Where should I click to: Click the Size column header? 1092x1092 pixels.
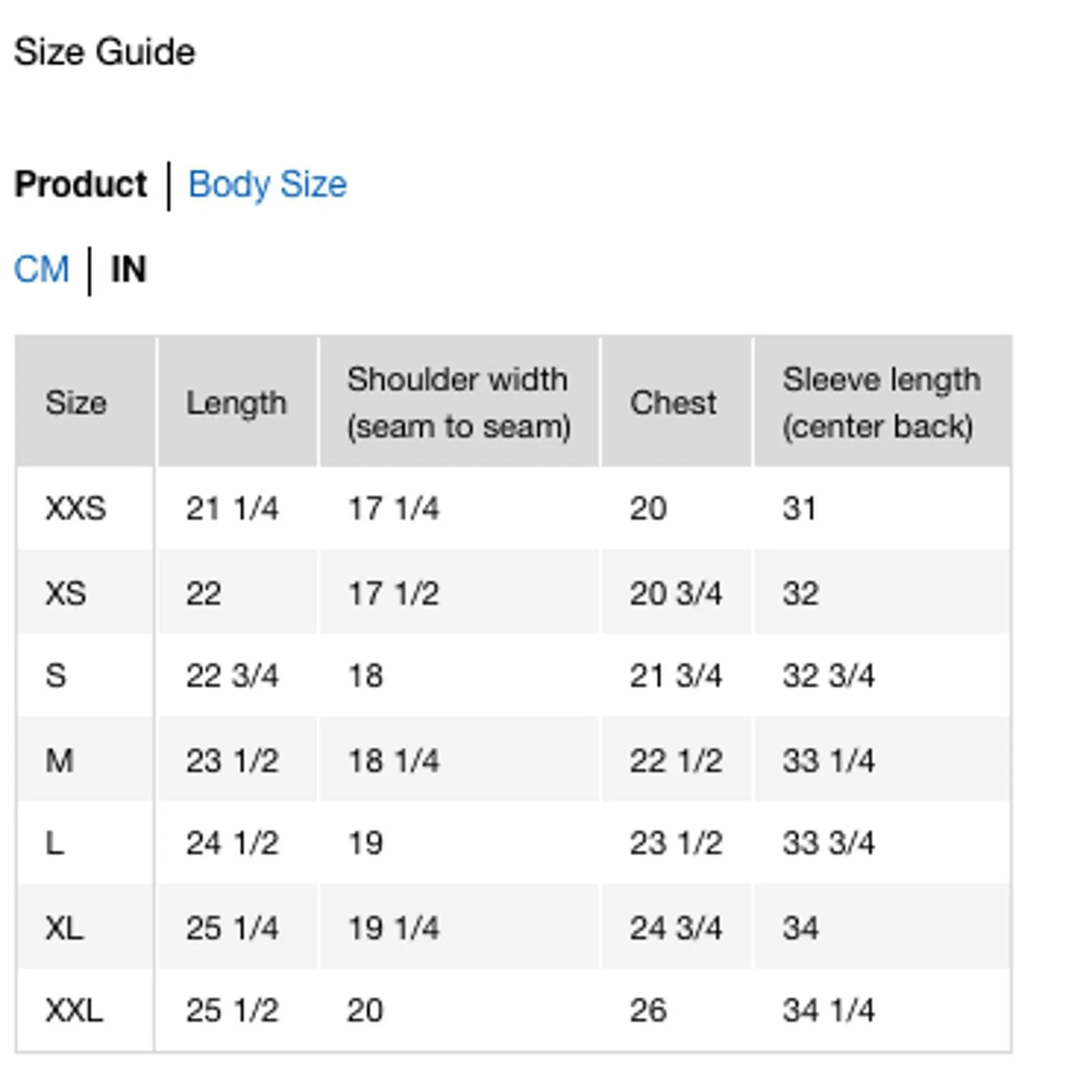pyautogui.click(x=76, y=402)
